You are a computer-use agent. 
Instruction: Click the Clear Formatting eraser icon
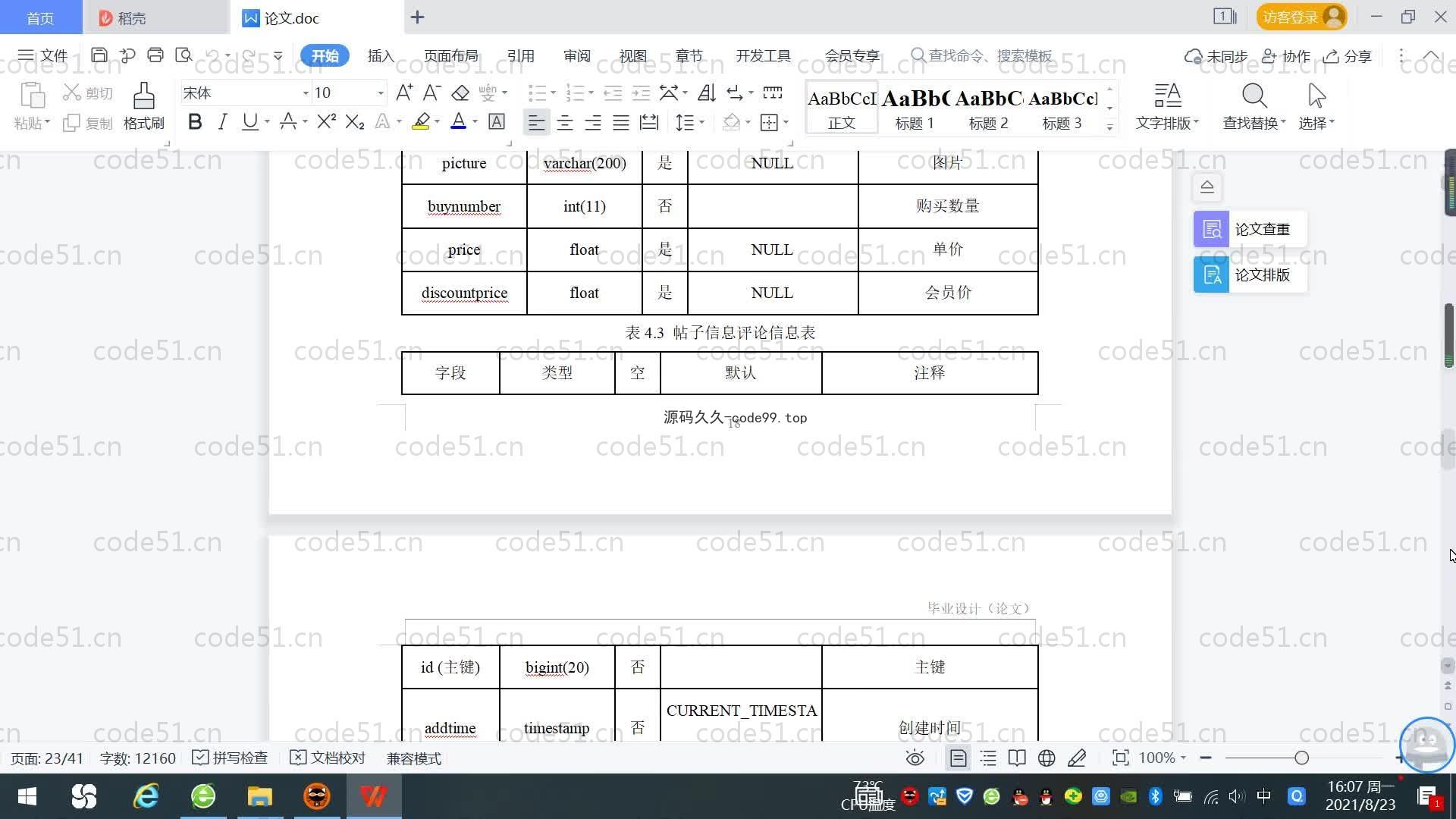click(460, 93)
